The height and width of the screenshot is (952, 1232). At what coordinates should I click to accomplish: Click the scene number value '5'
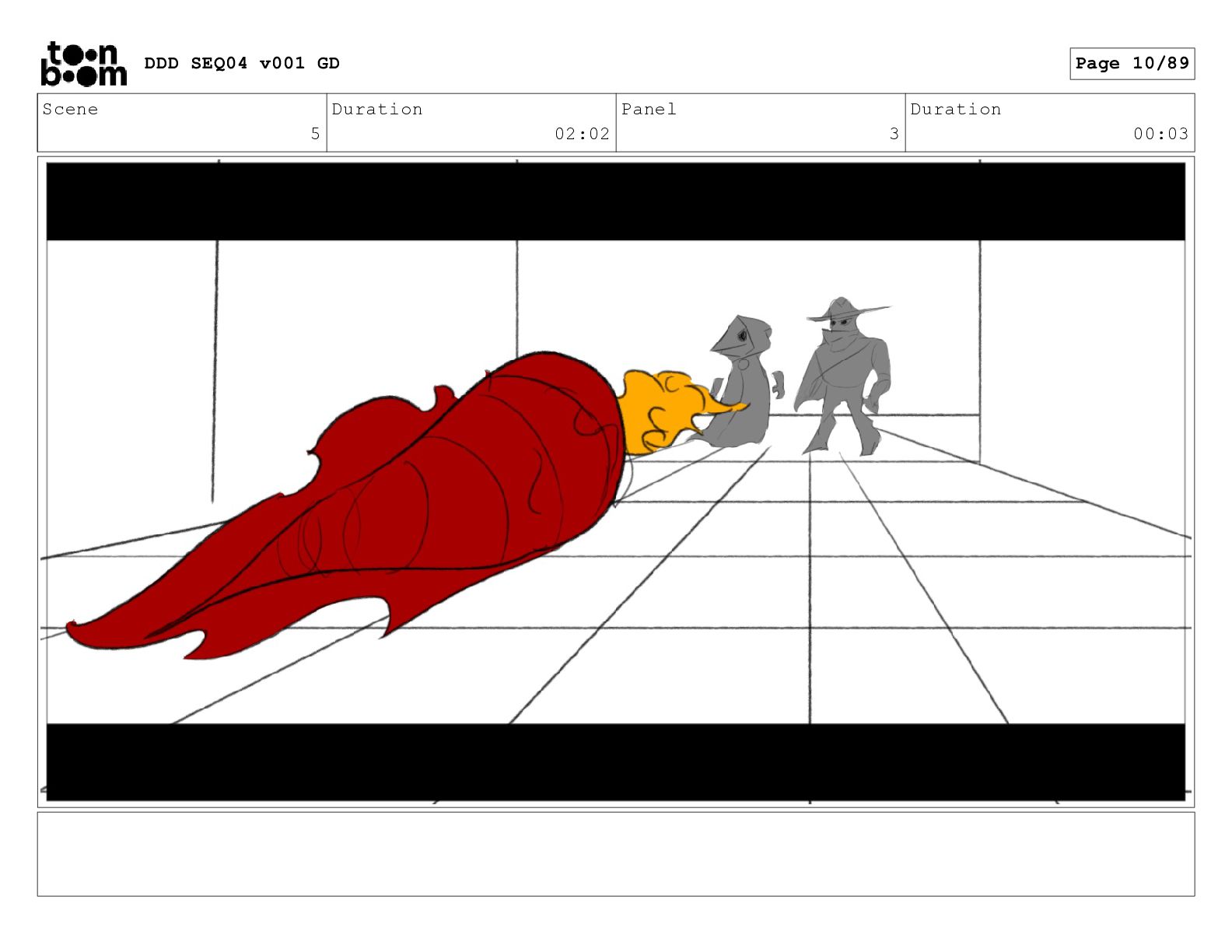coord(315,134)
